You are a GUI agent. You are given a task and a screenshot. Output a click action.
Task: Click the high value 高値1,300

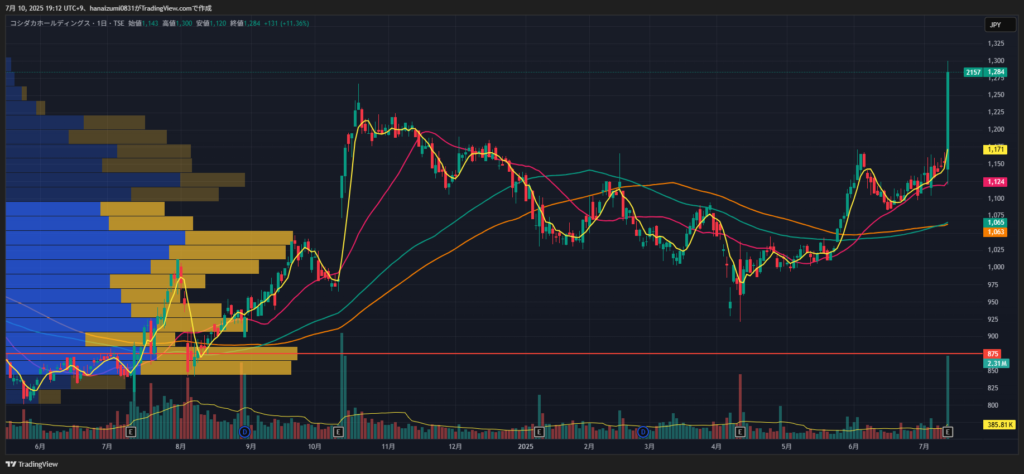click(x=178, y=23)
